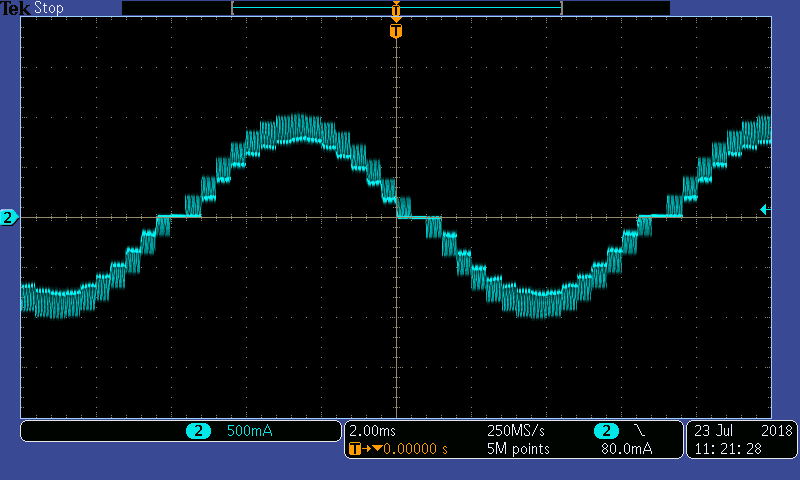
Task: Click the Tek logo at top left
Action: (17, 8)
